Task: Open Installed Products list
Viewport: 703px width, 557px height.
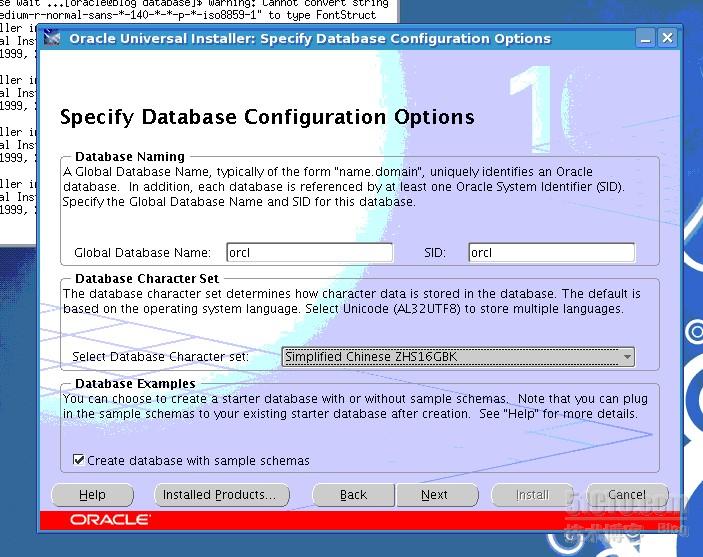Action: point(221,495)
